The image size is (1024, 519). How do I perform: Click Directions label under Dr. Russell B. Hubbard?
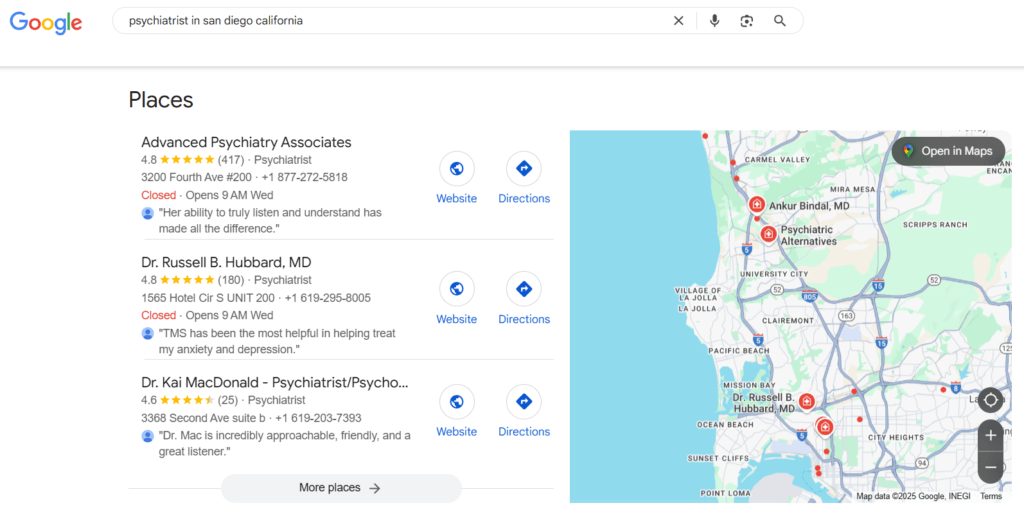(x=524, y=319)
